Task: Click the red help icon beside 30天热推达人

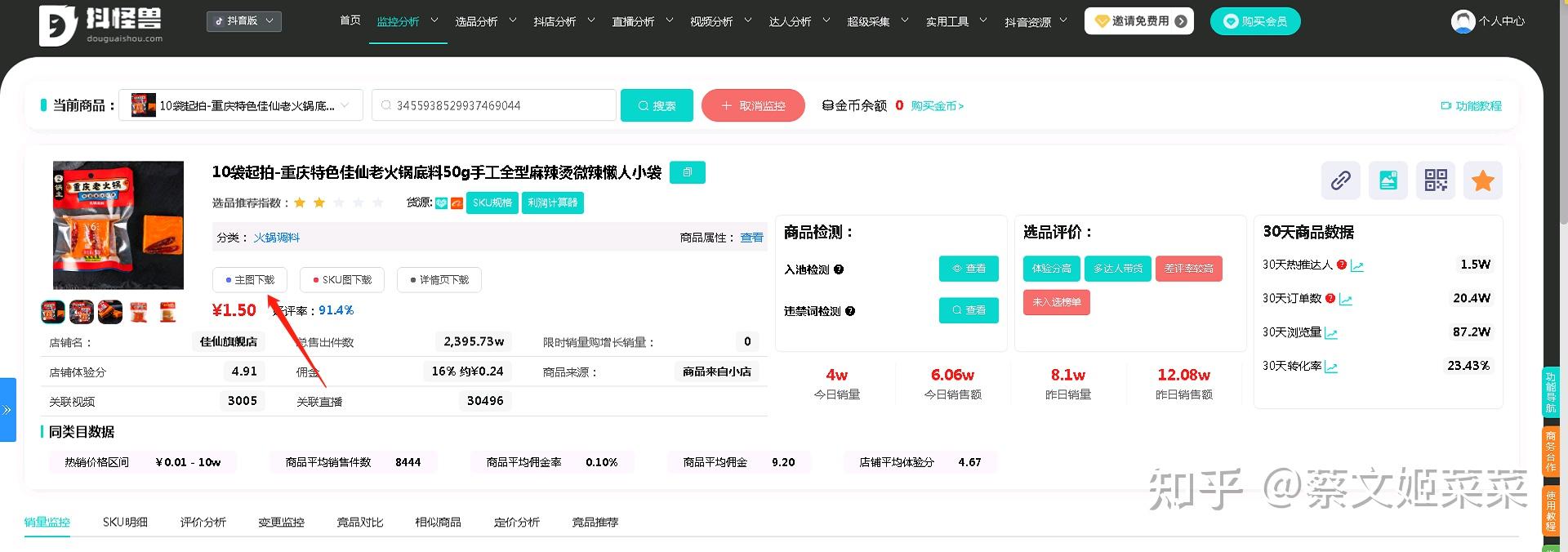Action: [1342, 265]
